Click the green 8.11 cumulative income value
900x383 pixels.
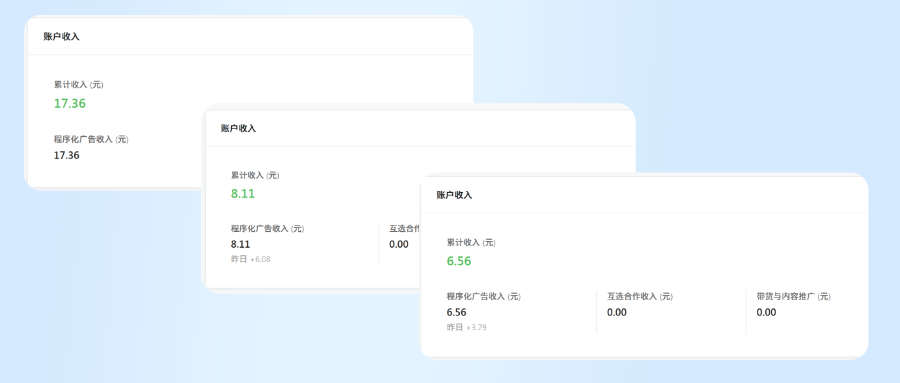[x=243, y=194]
